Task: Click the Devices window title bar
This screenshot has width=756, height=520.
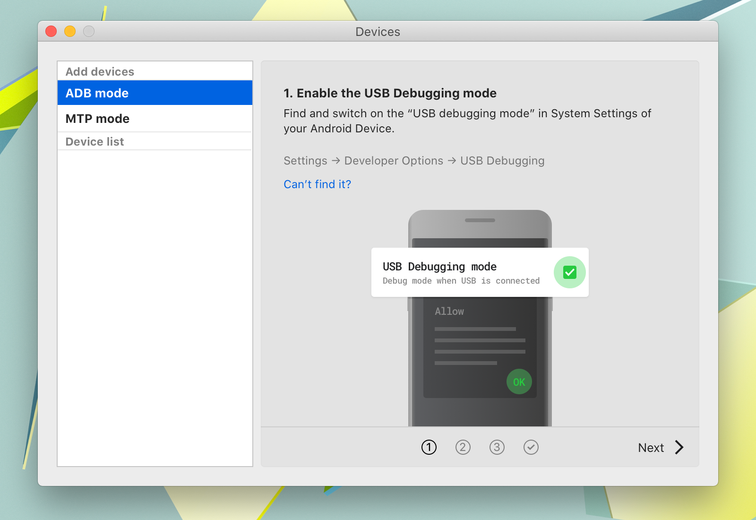Action: [x=378, y=31]
